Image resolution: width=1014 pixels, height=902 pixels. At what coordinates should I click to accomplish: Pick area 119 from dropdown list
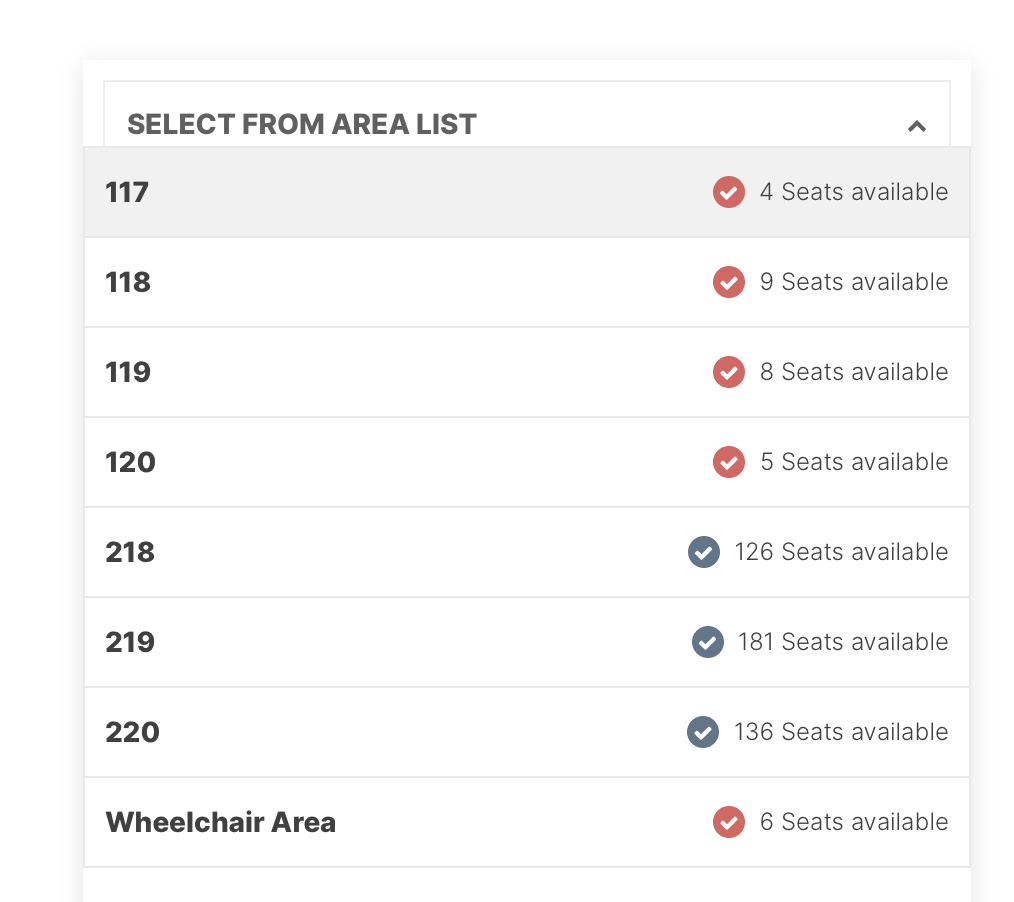(x=526, y=372)
